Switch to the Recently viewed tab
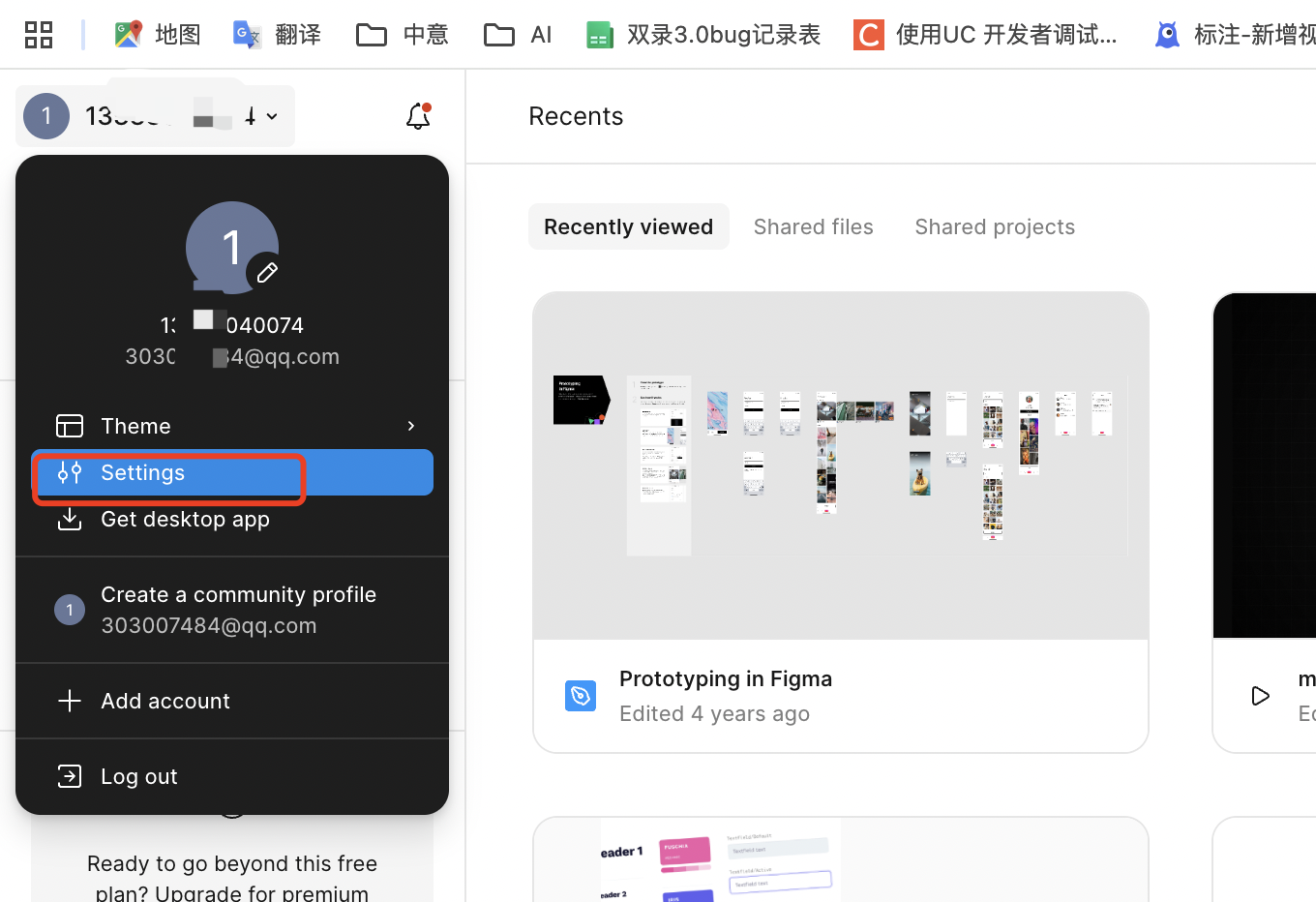 [x=629, y=226]
